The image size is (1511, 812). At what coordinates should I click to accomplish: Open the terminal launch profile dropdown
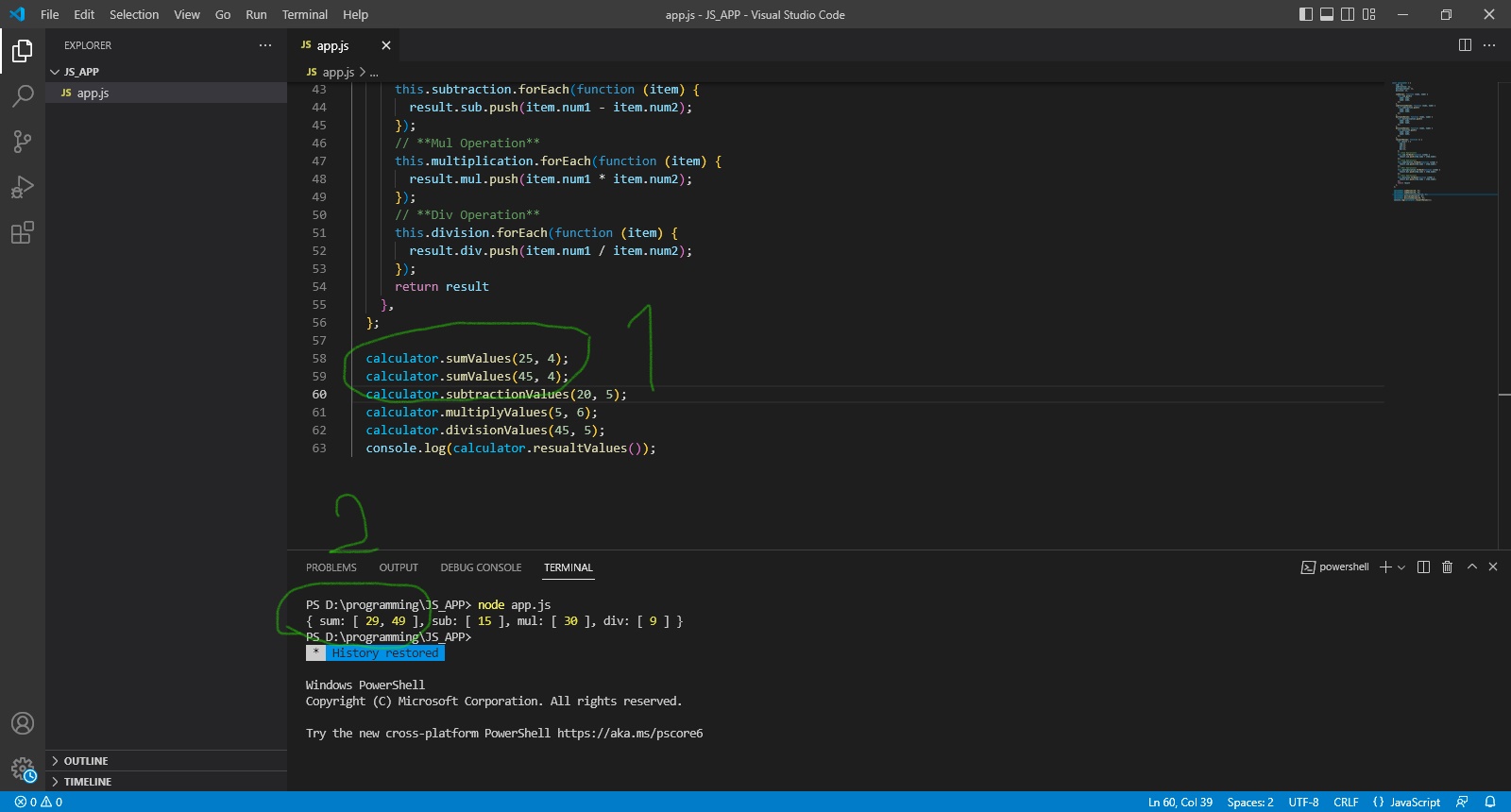(x=1401, y=567)
